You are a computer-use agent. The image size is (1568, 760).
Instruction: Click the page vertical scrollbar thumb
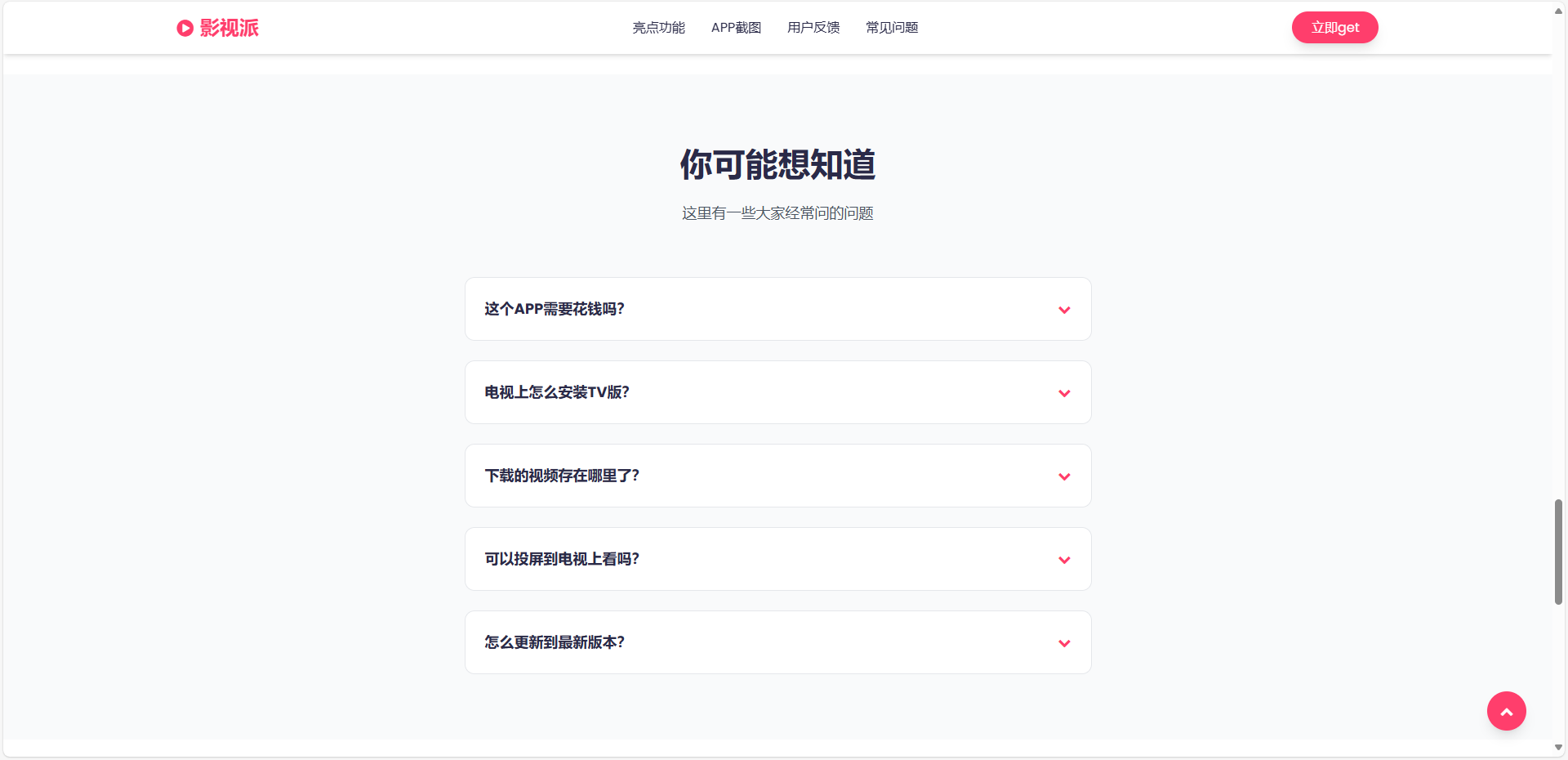(x=1558, y=552)
